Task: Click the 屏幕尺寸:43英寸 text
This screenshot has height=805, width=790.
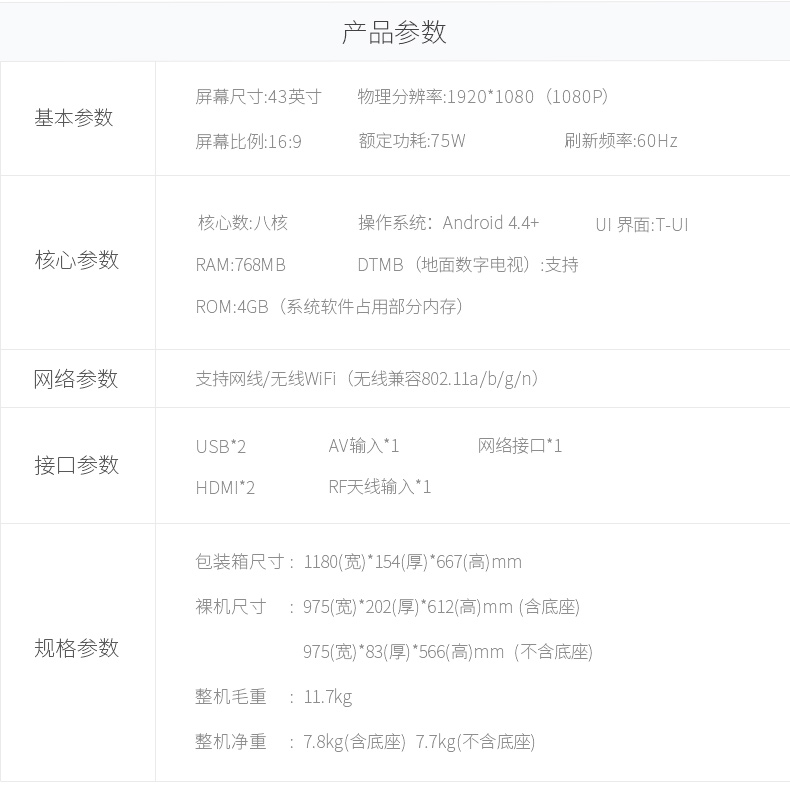Action: click(258, 97)
